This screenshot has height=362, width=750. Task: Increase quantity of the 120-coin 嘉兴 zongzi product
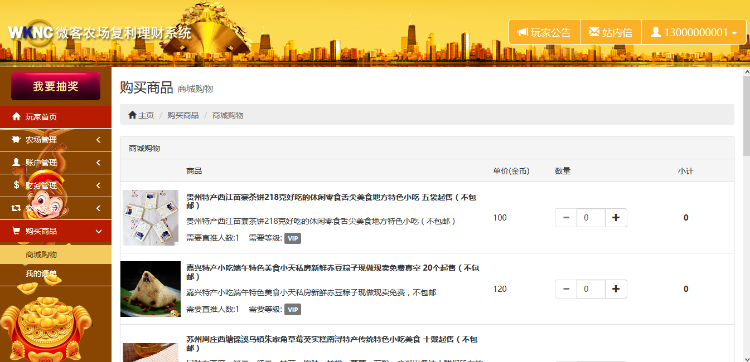point(616,289)
